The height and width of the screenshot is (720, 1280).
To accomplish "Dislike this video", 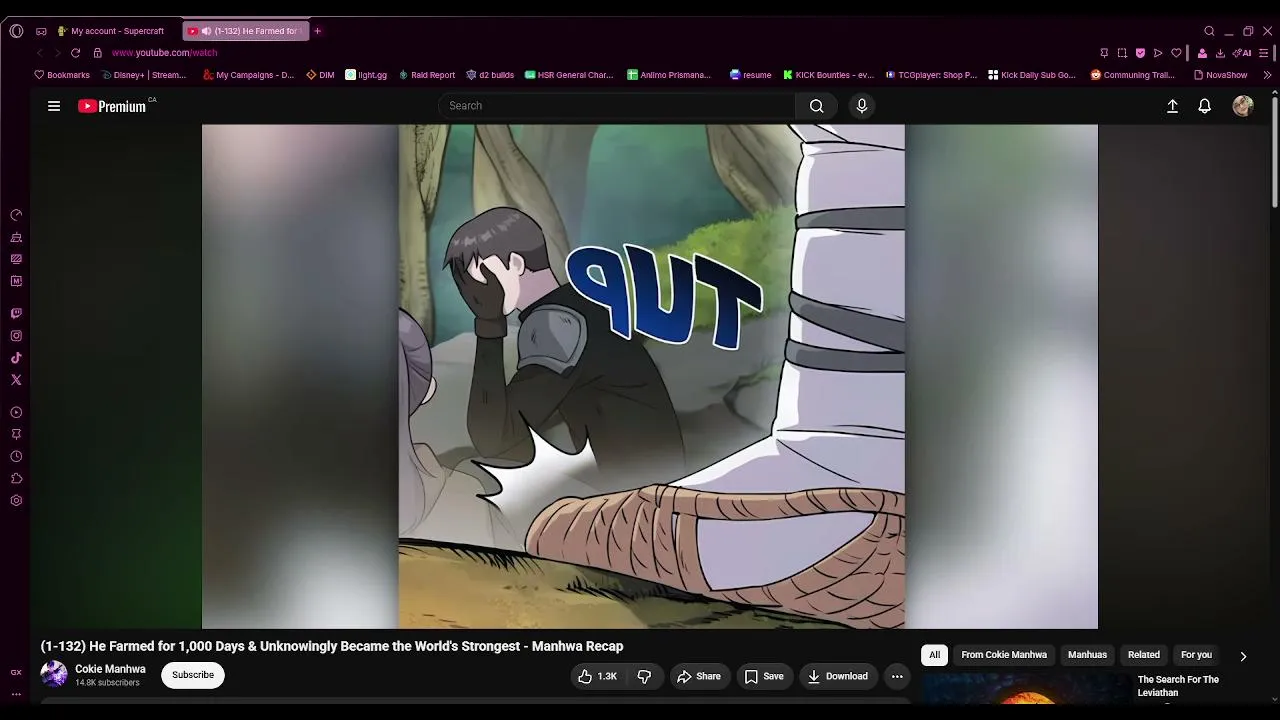I will (644, 676).
